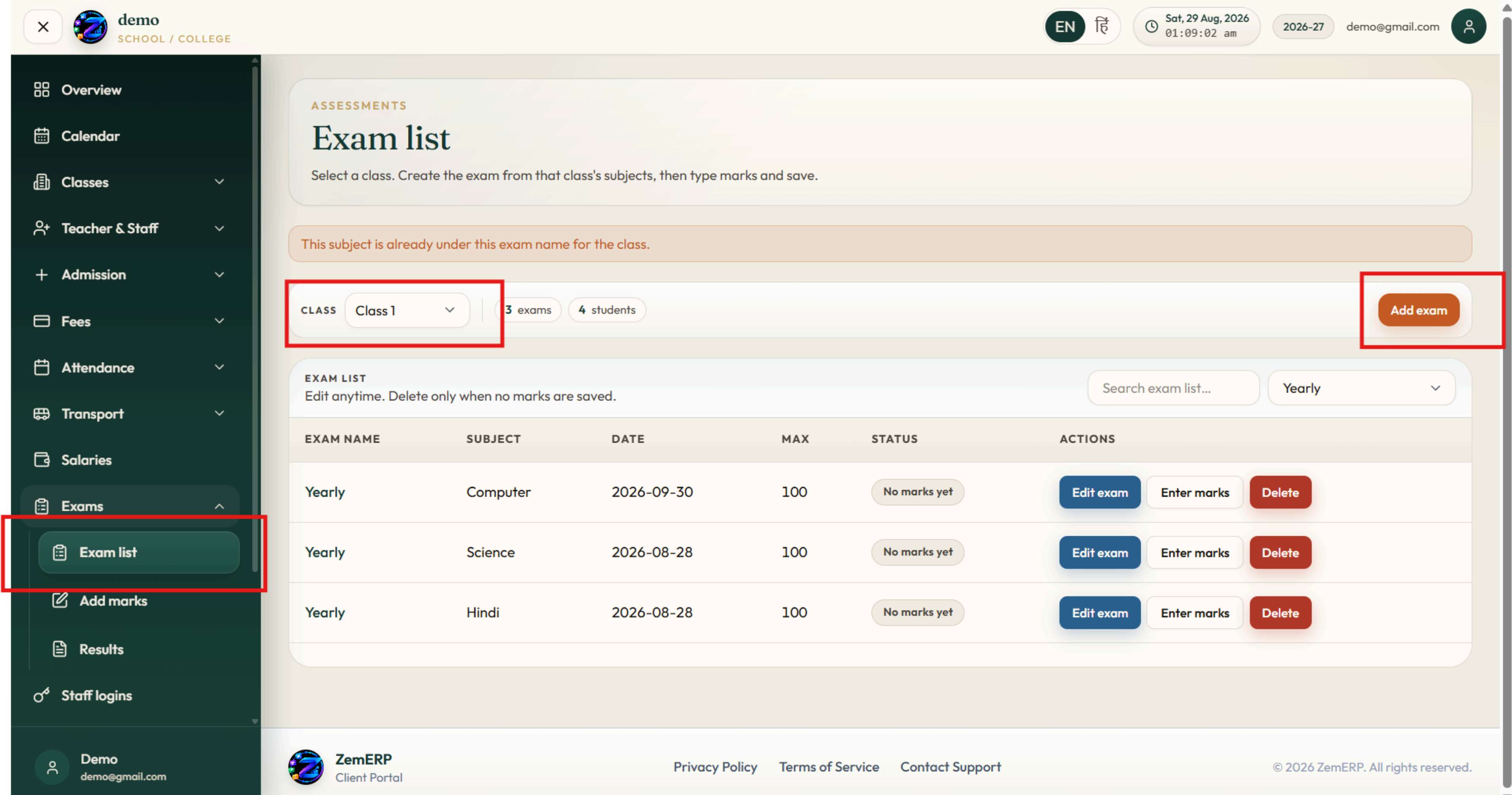Open the Terms of Service link
1512x795 pixels.
click(829, 767)
